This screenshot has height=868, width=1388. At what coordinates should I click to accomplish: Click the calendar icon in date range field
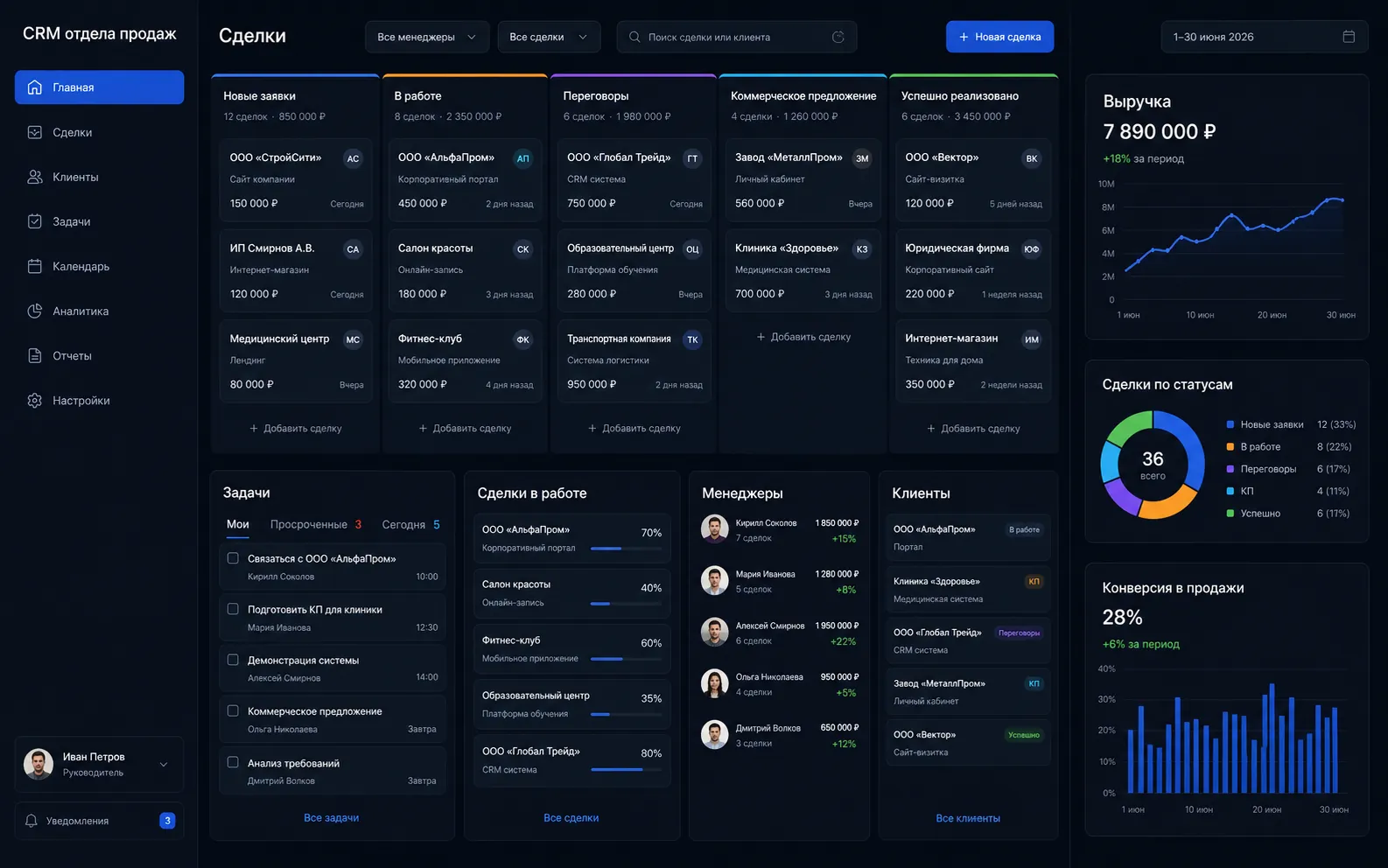(1349, 37)
